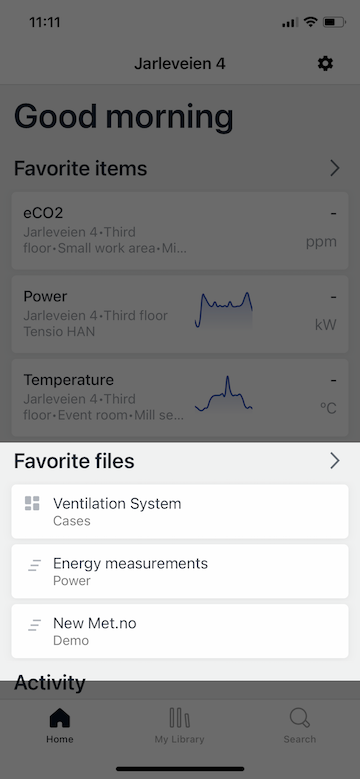The image size is (360, 779).
Task: Tap the Jarleveien 4 title header
Action: pos(180,64)
